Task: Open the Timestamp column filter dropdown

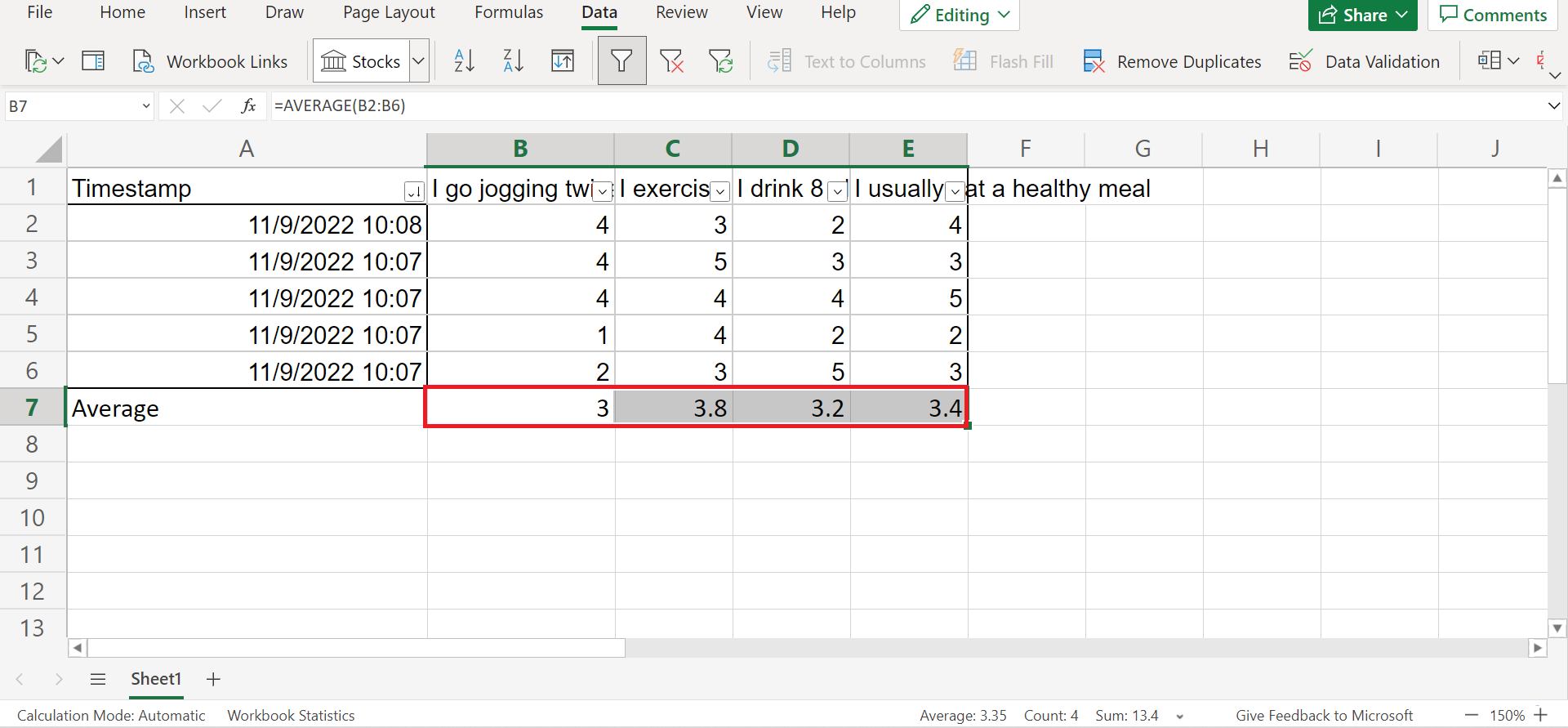Action: click(x=414, y=192)
